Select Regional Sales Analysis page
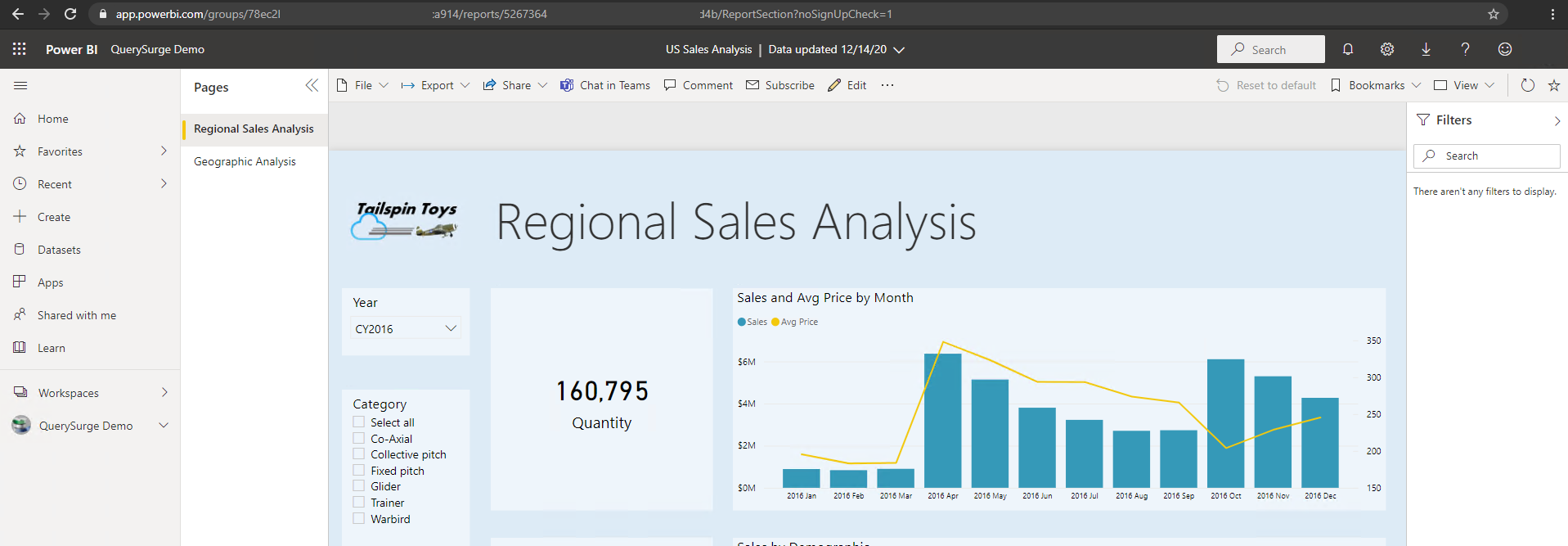 (254, 129)
